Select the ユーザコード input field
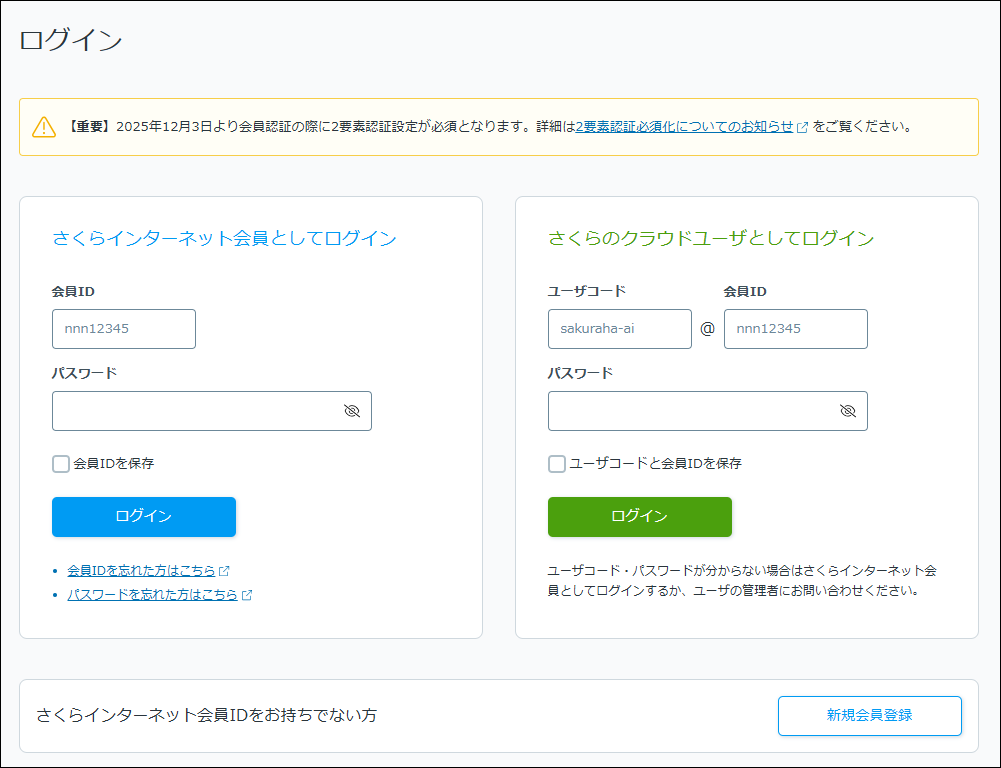Screen dimensions: 1001x768 click(619, 329)
